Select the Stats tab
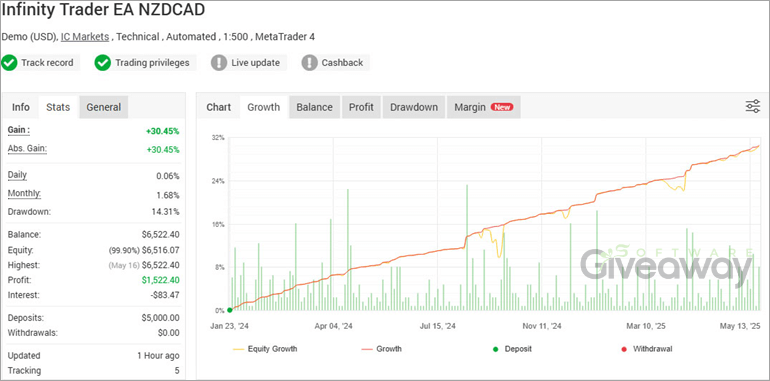 [58, 107]
